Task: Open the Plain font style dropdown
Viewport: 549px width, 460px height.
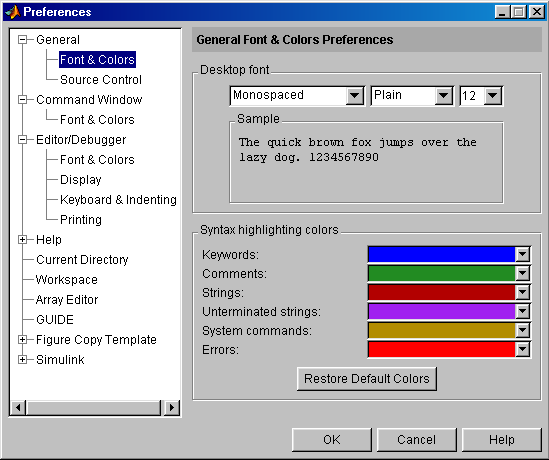Action: pyautogui.click(x=412, y=96)
